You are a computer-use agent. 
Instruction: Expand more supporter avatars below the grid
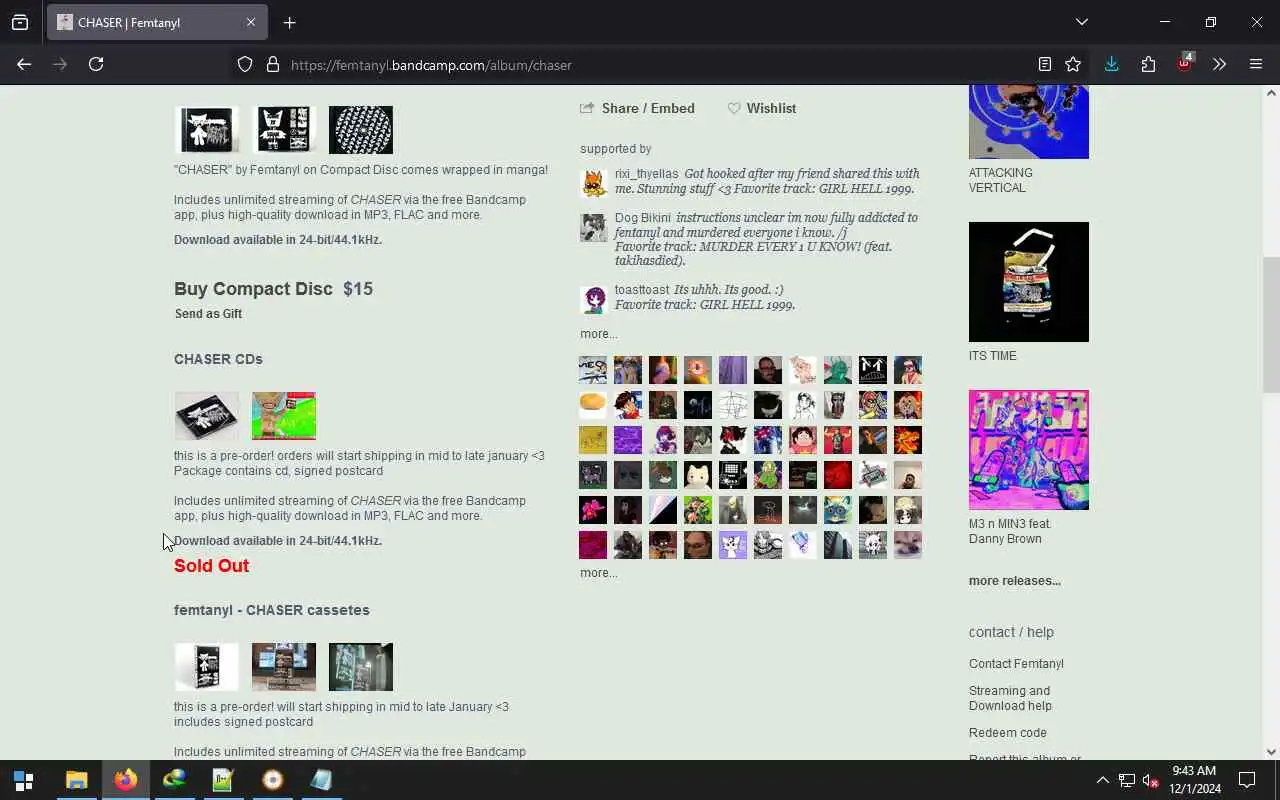coord(598,573)
